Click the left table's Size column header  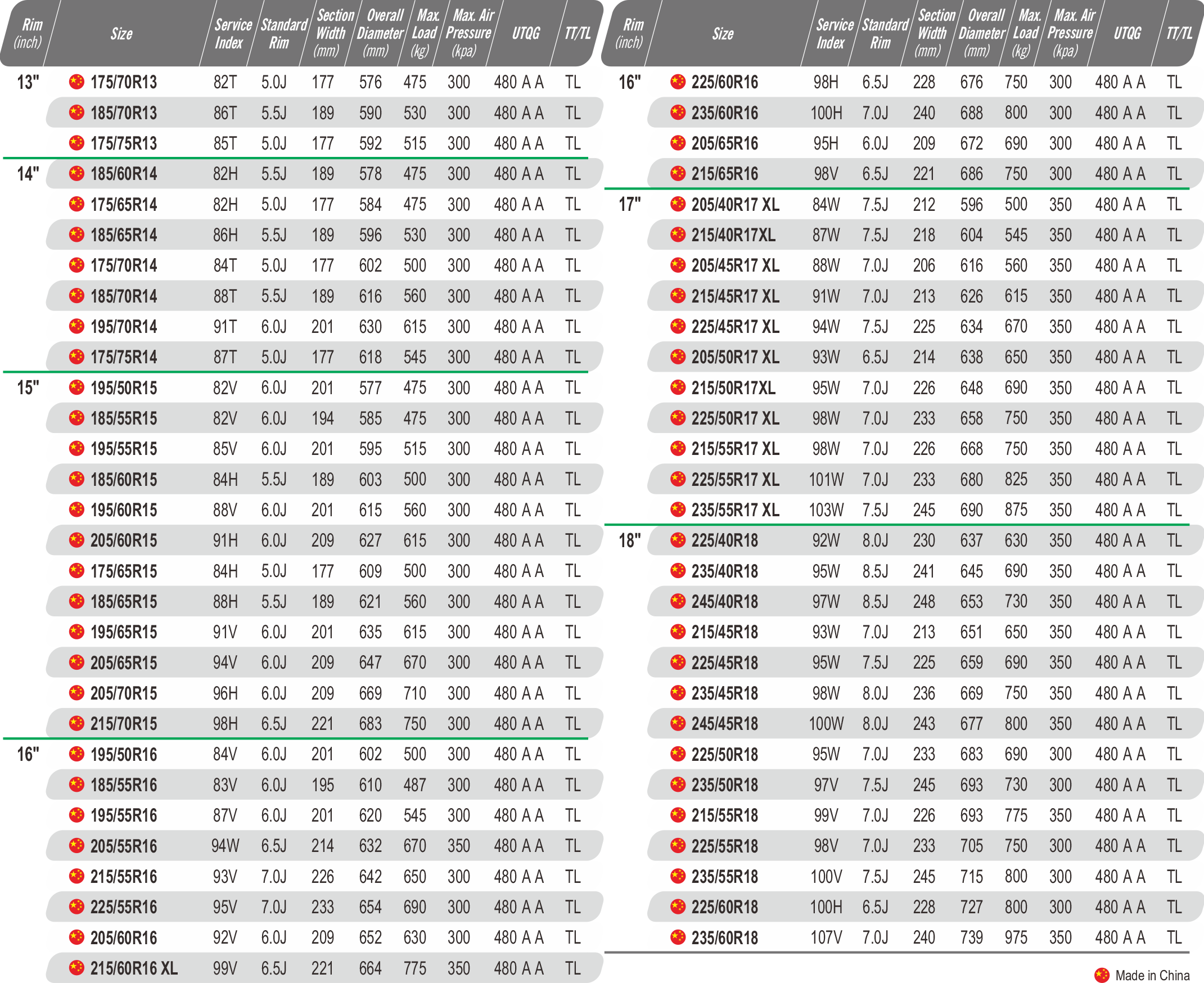coord(121,34)
